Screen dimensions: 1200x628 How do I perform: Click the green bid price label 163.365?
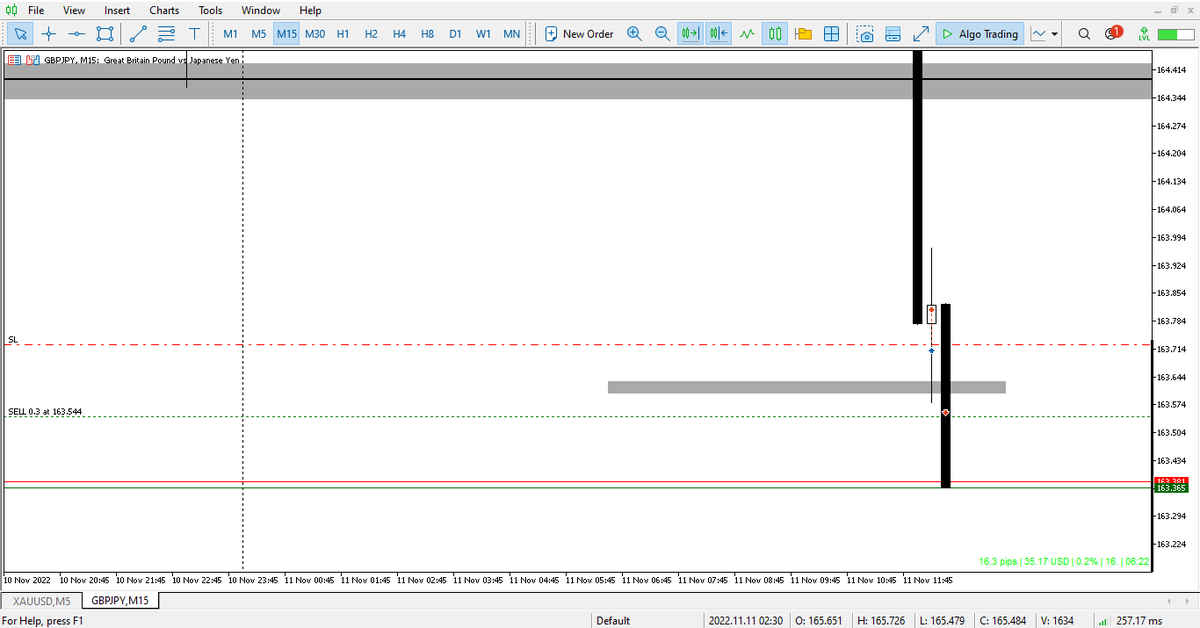pos(1169,488)
